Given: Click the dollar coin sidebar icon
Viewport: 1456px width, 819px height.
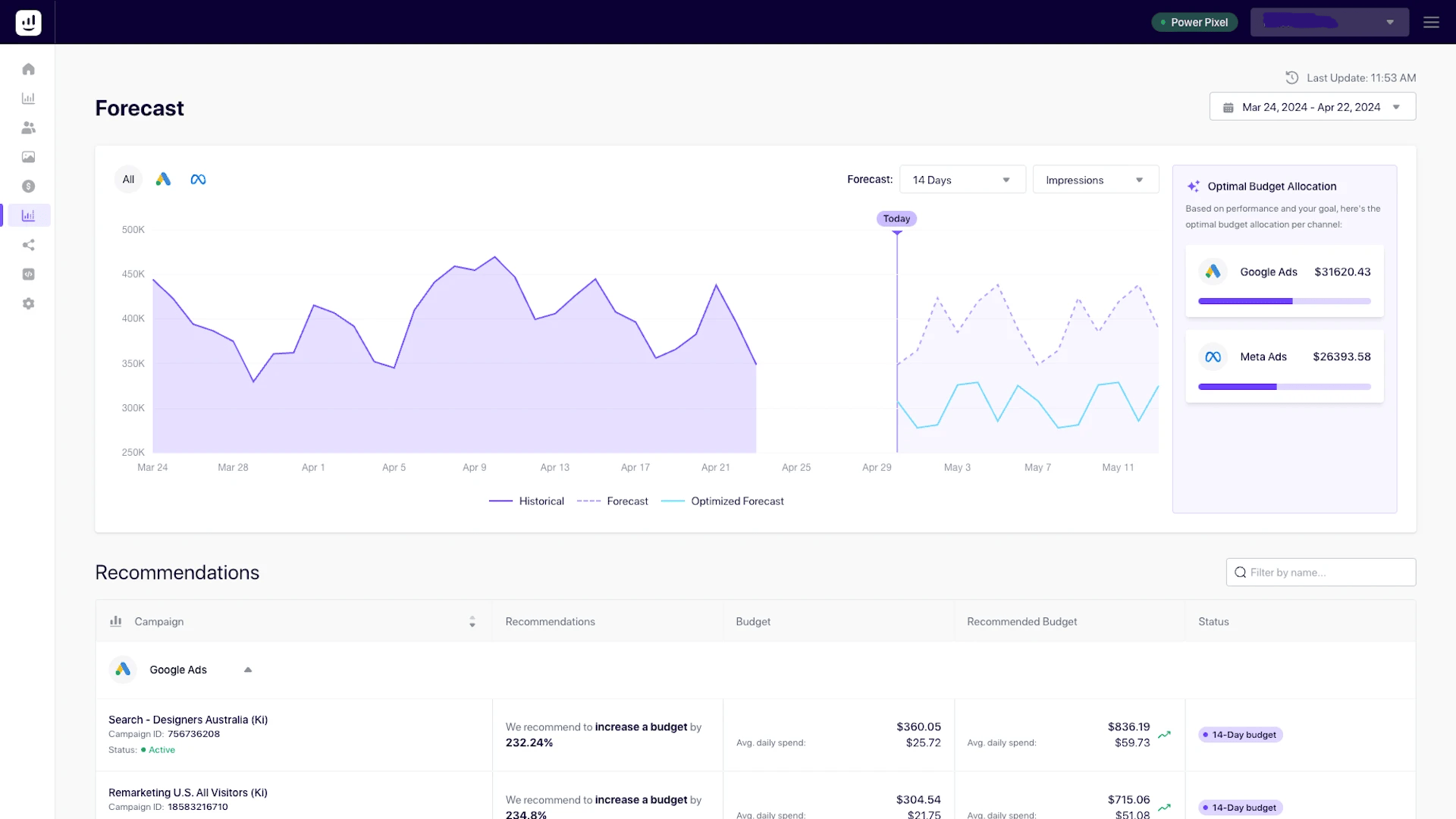Looking at the screenshot, I should pyautogui.click(x=28, y=187).
